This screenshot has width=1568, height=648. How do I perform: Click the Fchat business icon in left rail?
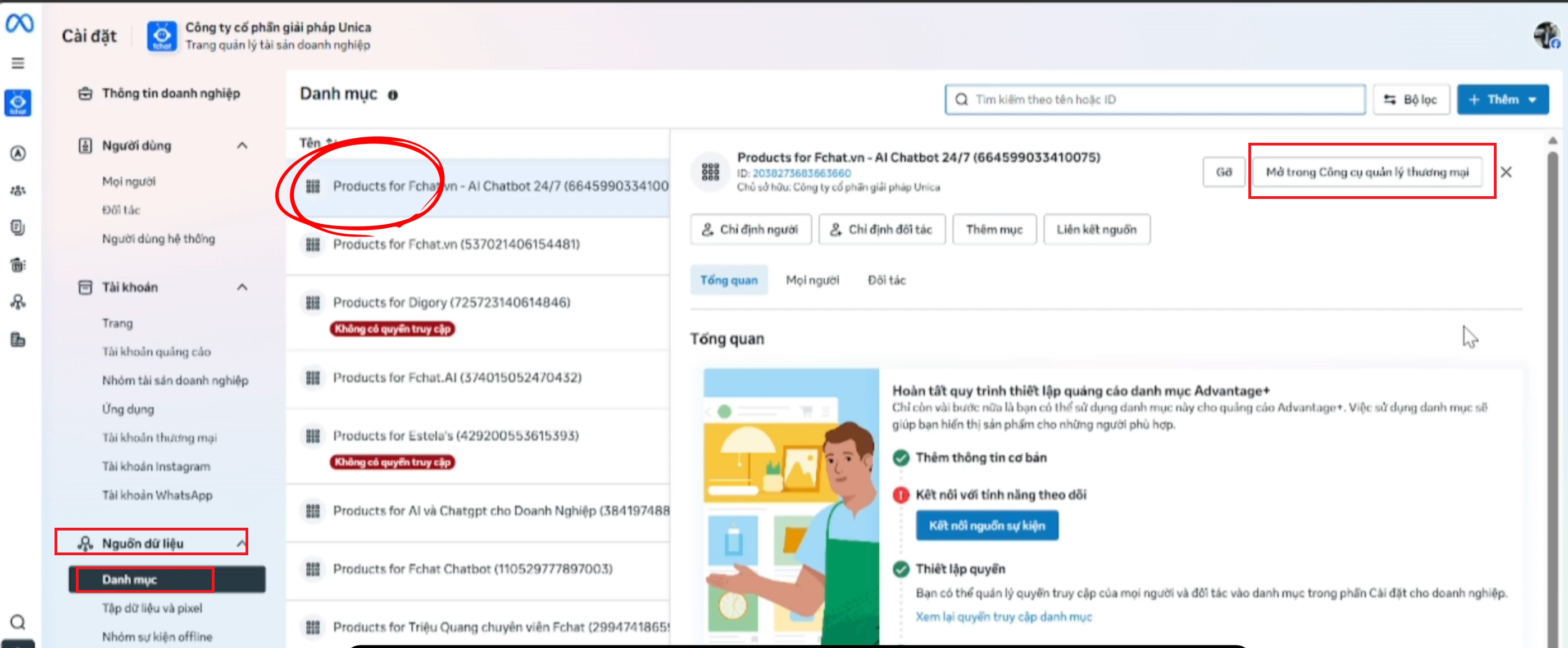click(19, 103)
